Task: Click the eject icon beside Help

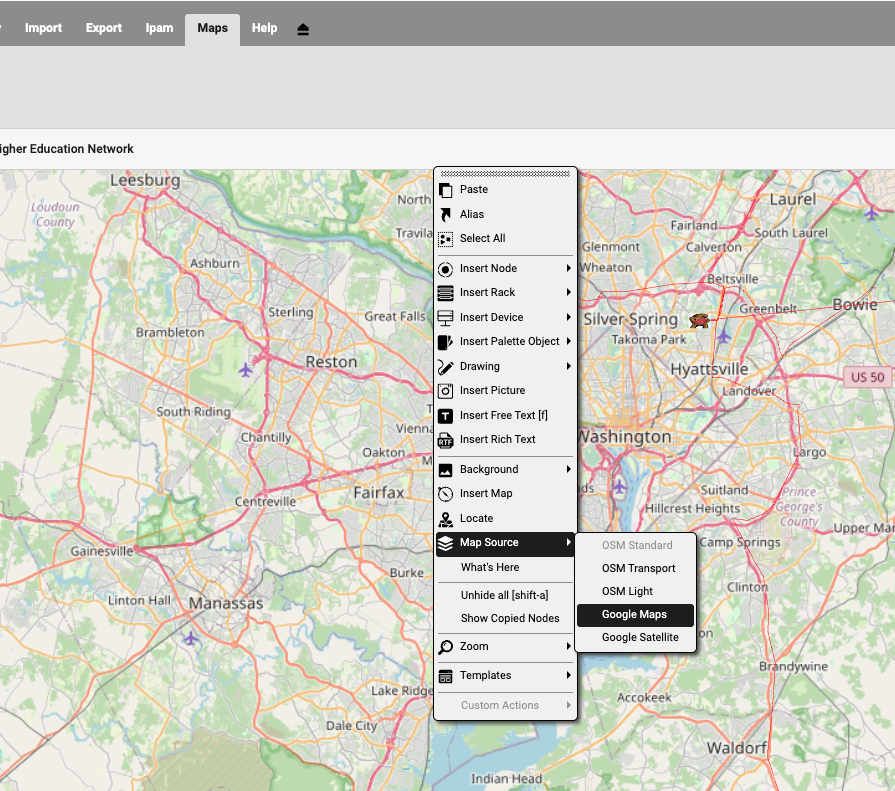Action: click(303, 29)
